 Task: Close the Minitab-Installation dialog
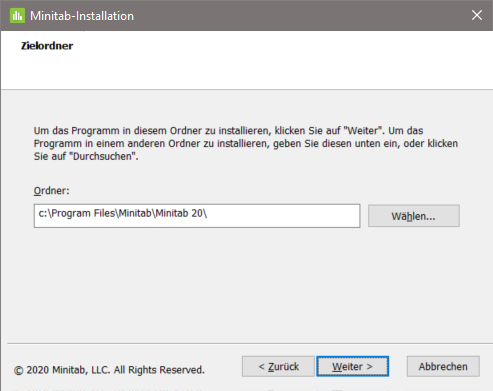(477, 15)
